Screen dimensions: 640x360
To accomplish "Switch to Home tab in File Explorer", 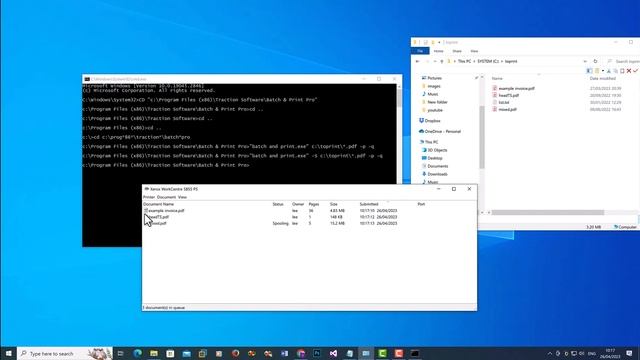I will [438, 51].
